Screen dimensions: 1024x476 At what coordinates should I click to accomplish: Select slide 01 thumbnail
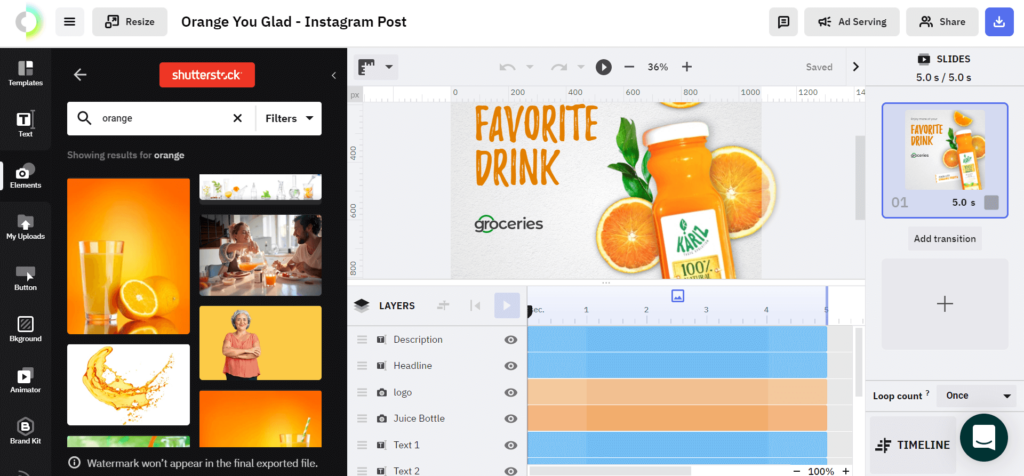944,158
